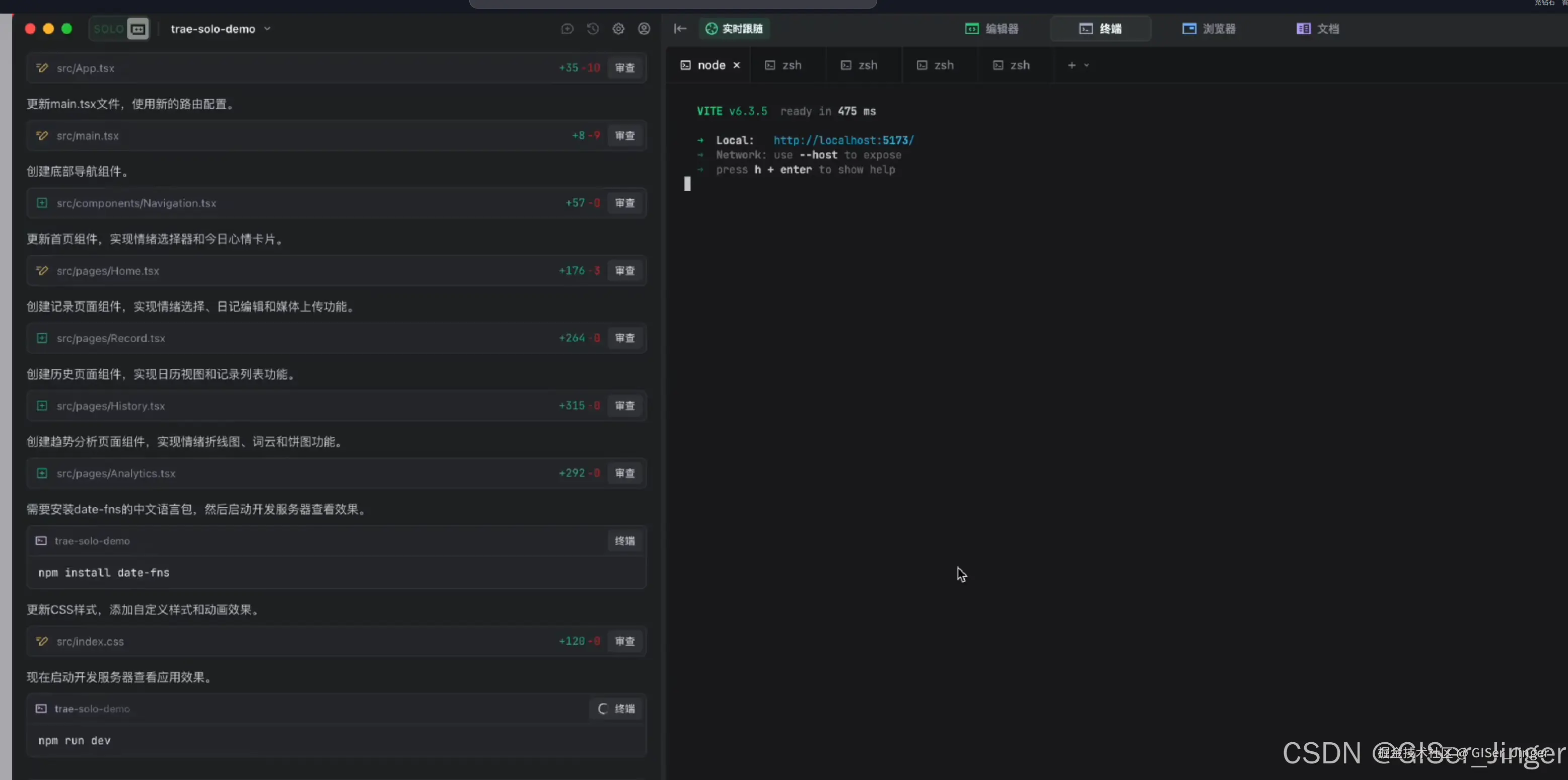Open the history clock icon
The width and height of the screenshot is (1568, 780).
tap(592, 29)
